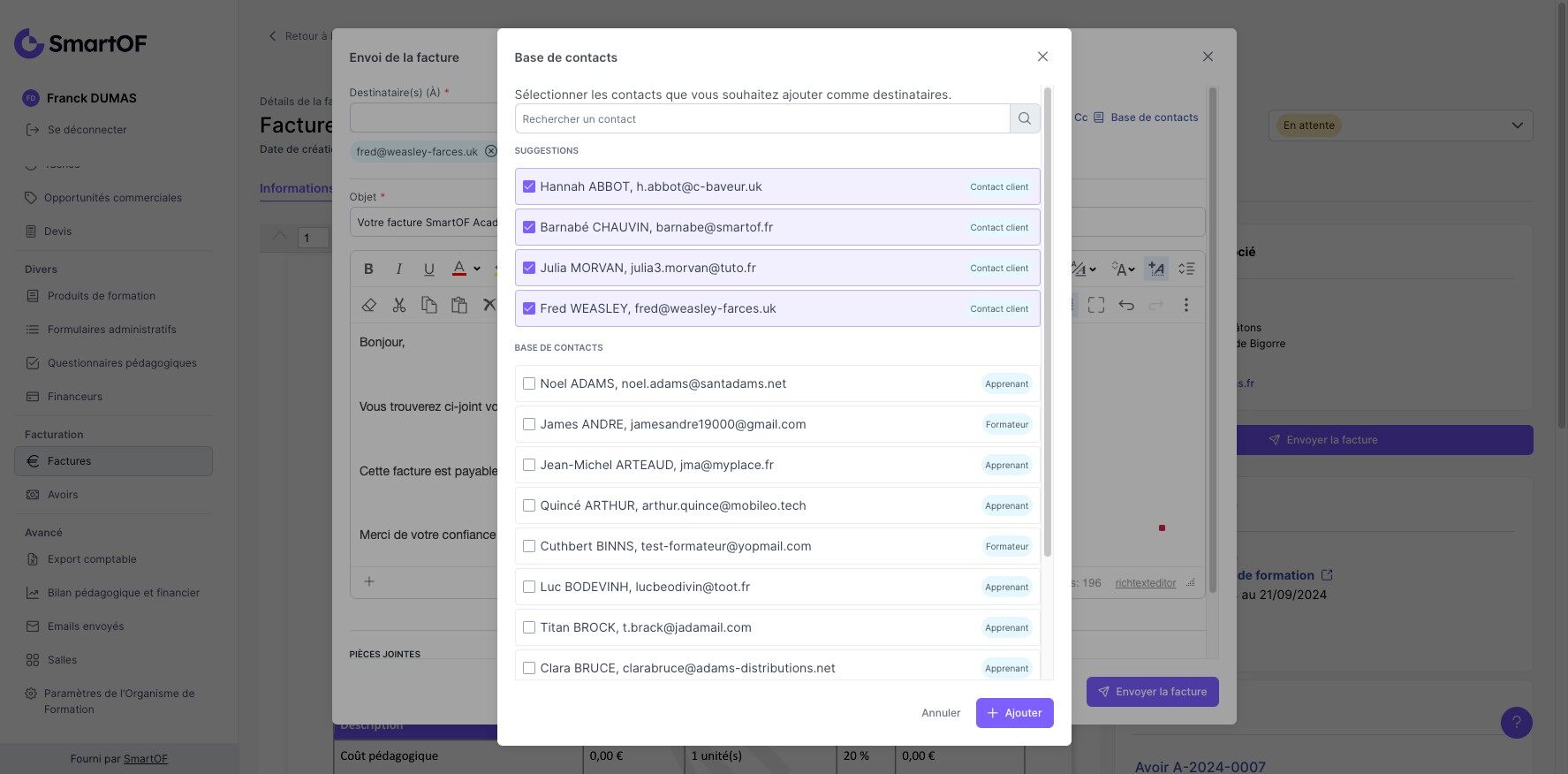Undo the last edit in editor
The image size is (1568, 774).
point(1126,305)
